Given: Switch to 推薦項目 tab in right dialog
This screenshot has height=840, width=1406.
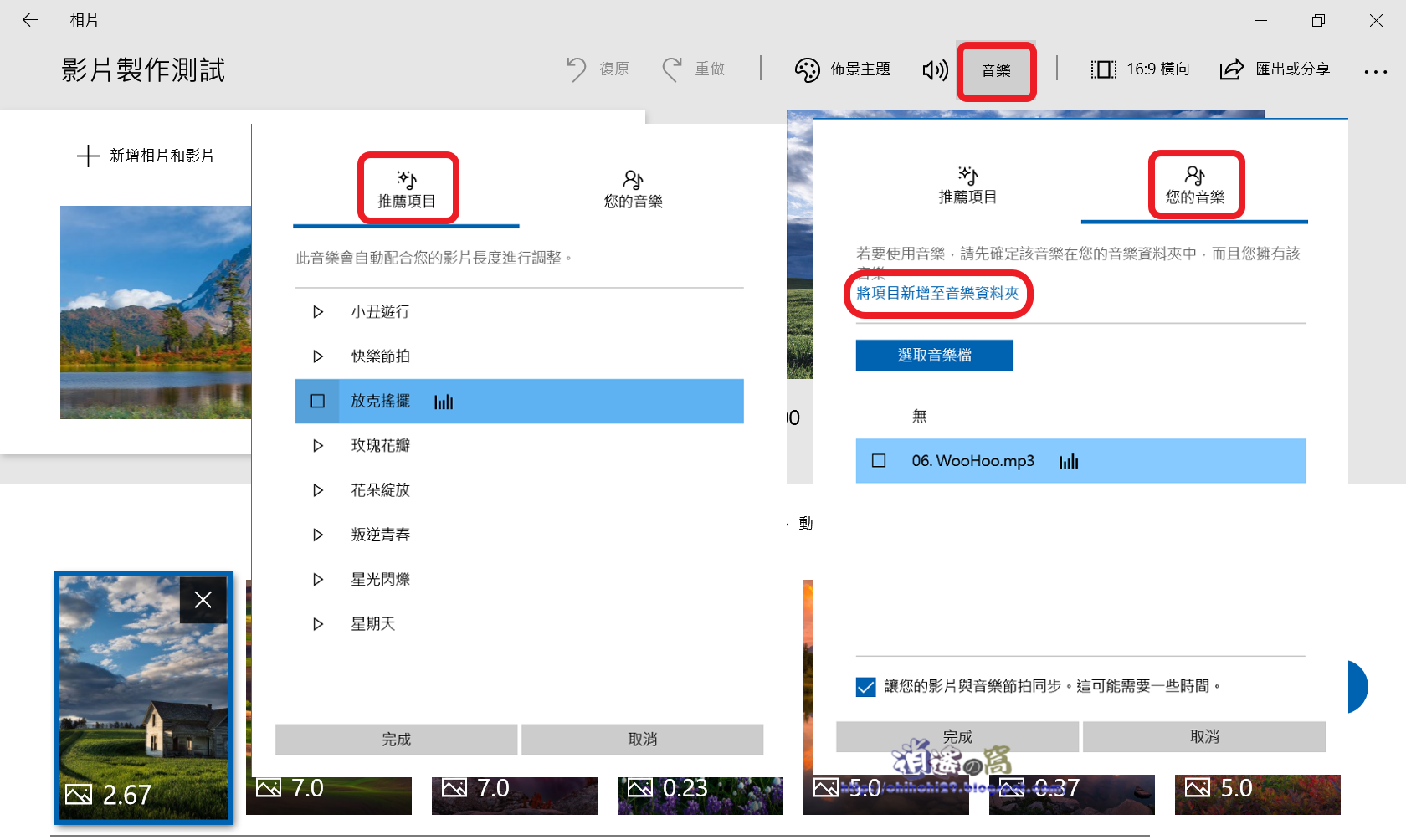Looking at the screenshot, I should pyautogui.click(x=967, y=186).
